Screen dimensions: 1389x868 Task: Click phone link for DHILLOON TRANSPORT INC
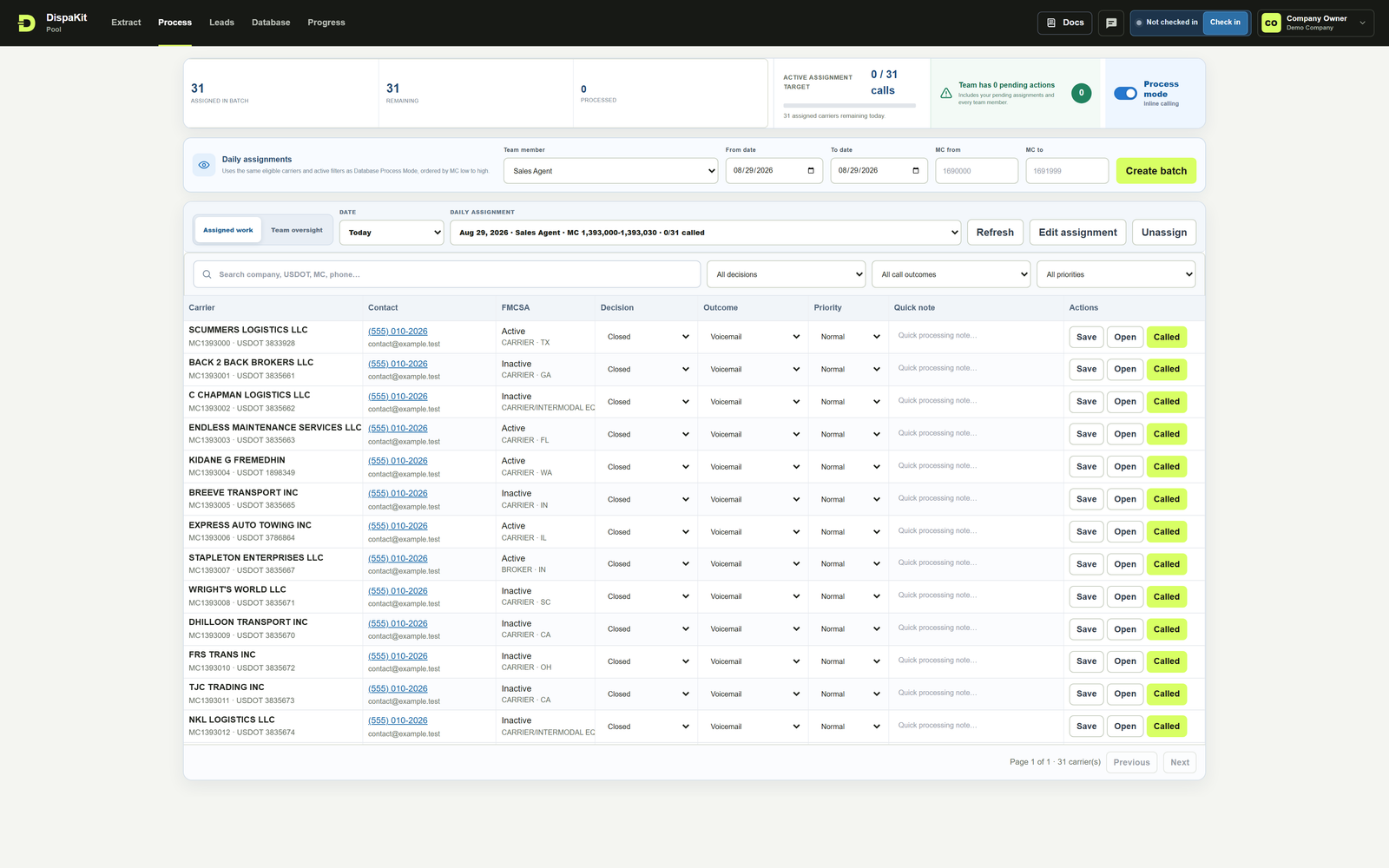coord(398,623)
